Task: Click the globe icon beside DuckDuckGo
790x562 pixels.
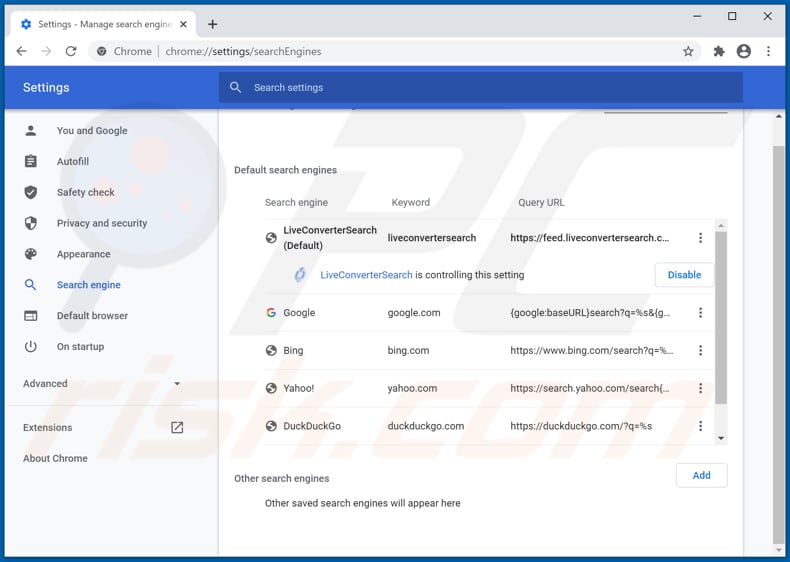Action: [271, 426]
